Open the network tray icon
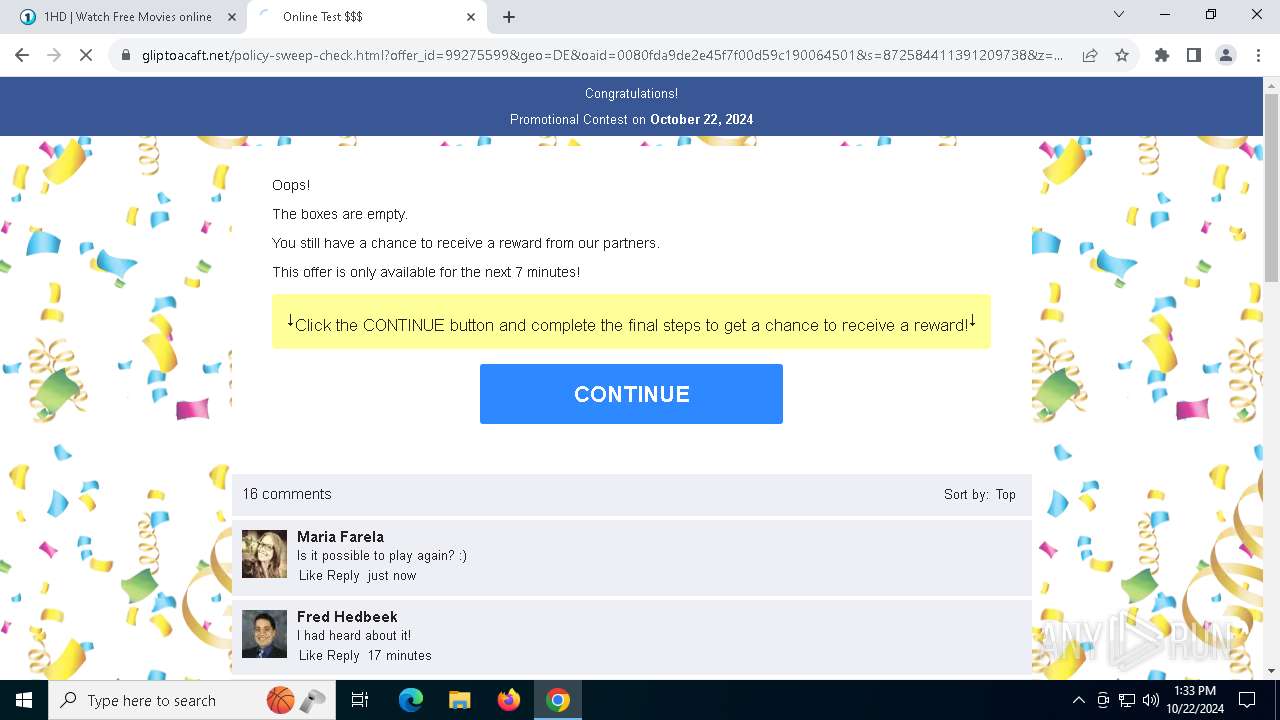This screenshot has width=1280, height=720. click(x=1127, y=700)
